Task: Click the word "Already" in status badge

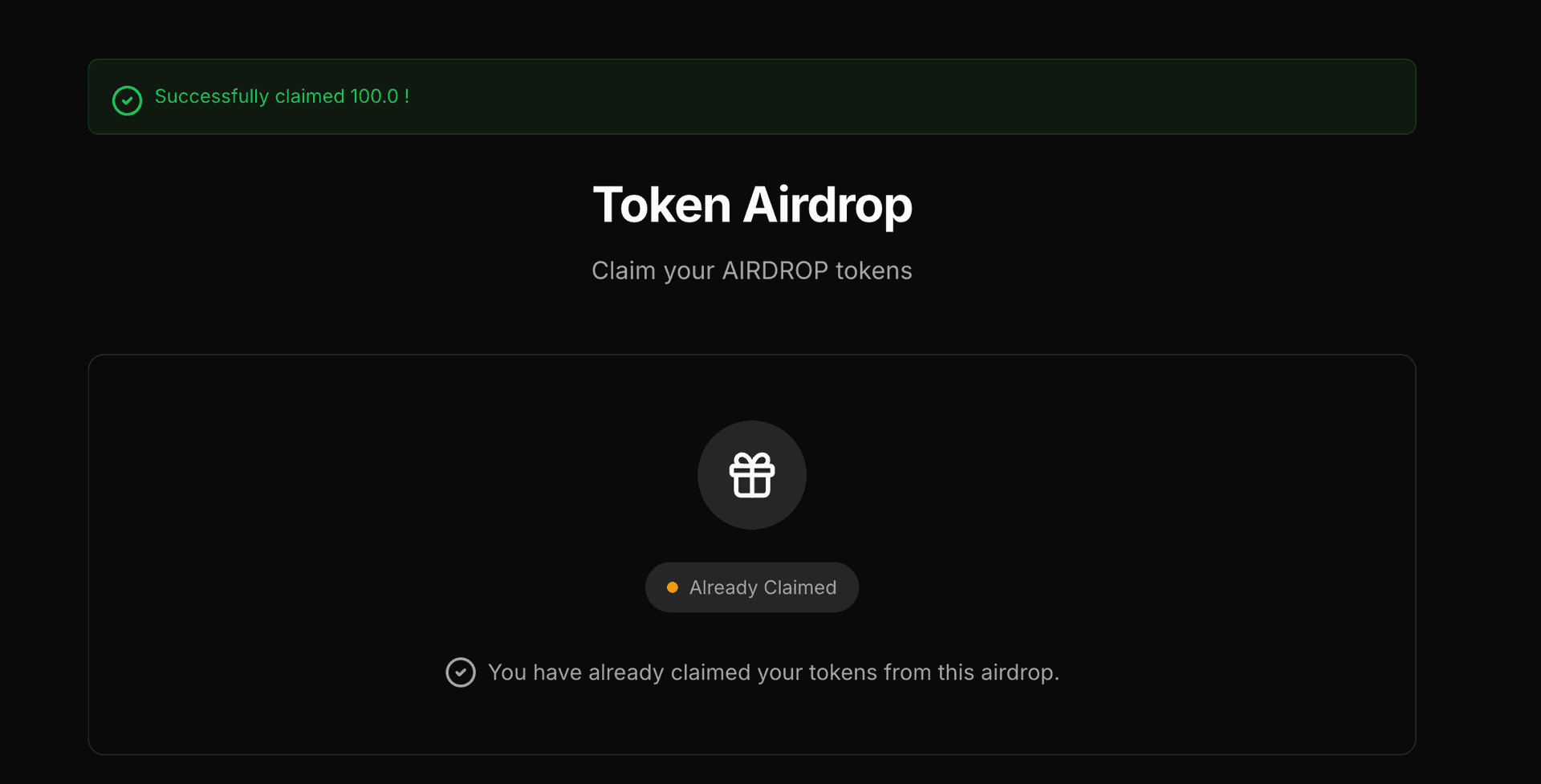Action: point(723,587)
